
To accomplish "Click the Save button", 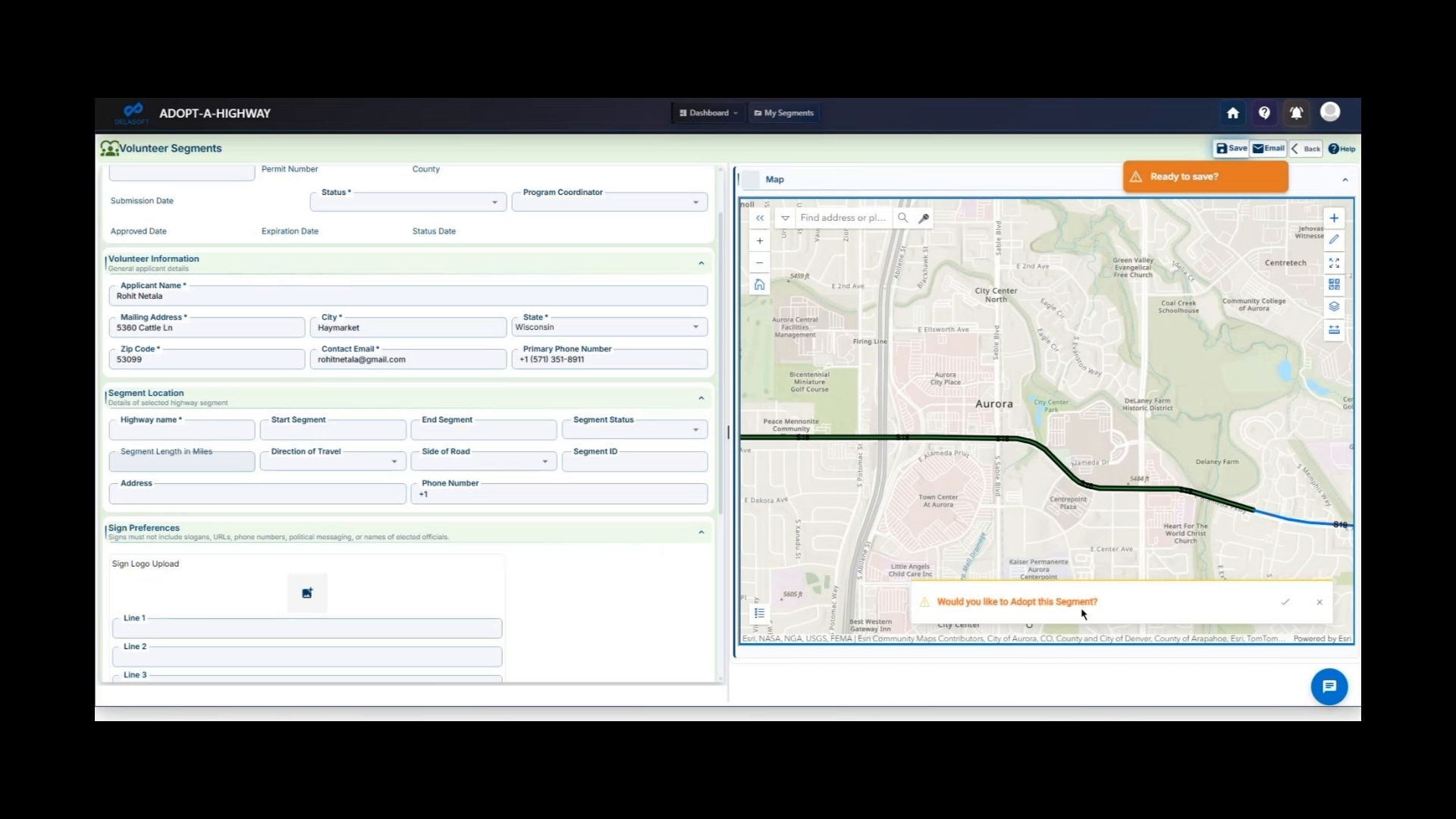I will [1230, 149].
